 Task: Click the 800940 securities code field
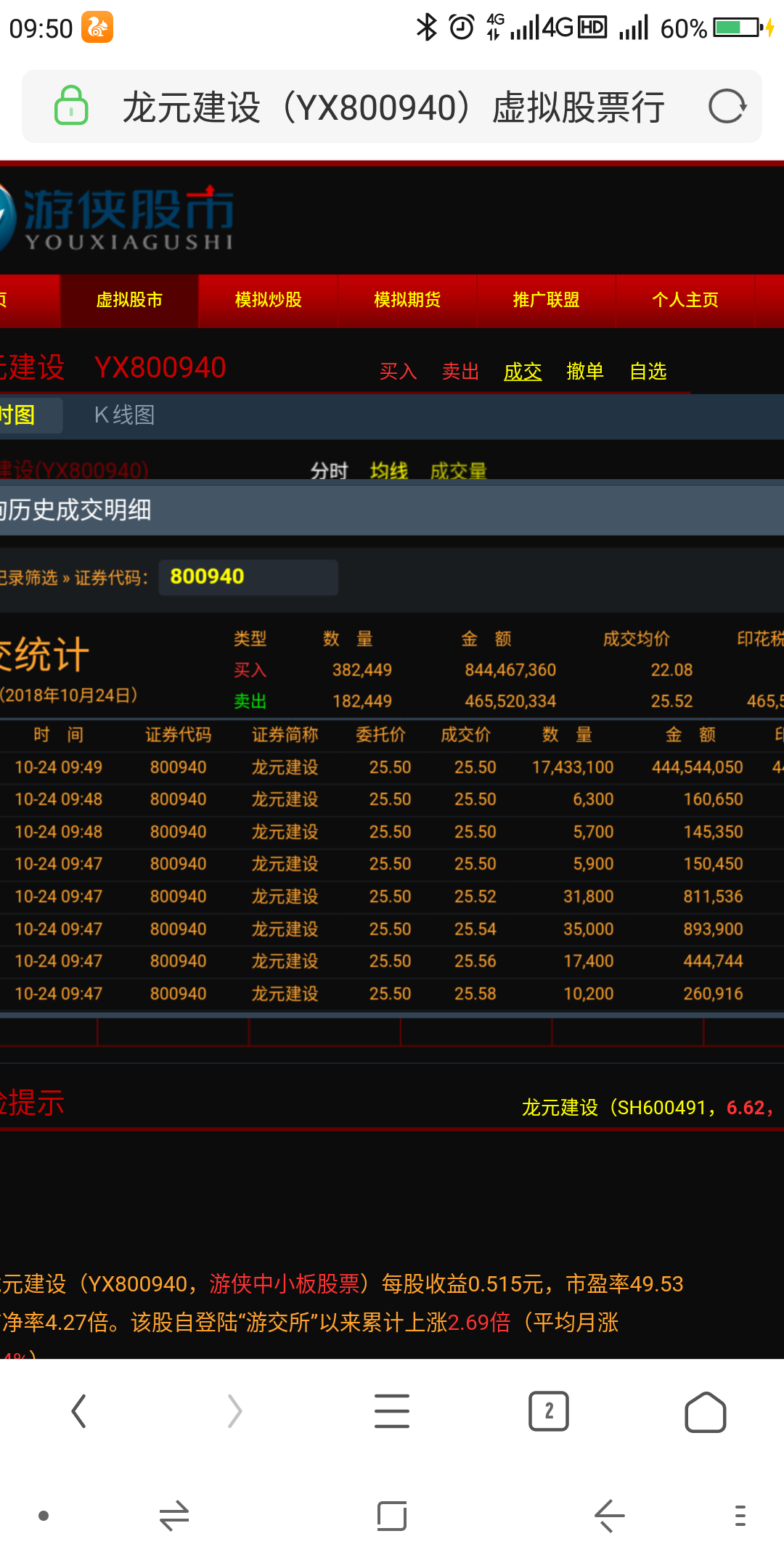248,577
